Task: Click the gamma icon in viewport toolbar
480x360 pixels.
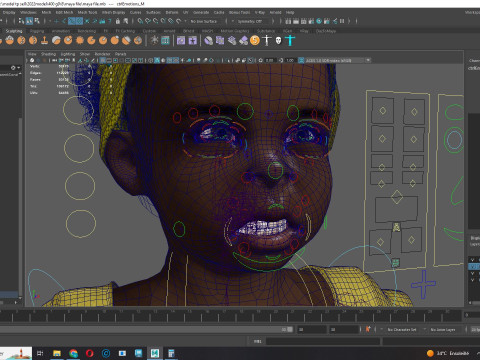Action: (281, 60)
